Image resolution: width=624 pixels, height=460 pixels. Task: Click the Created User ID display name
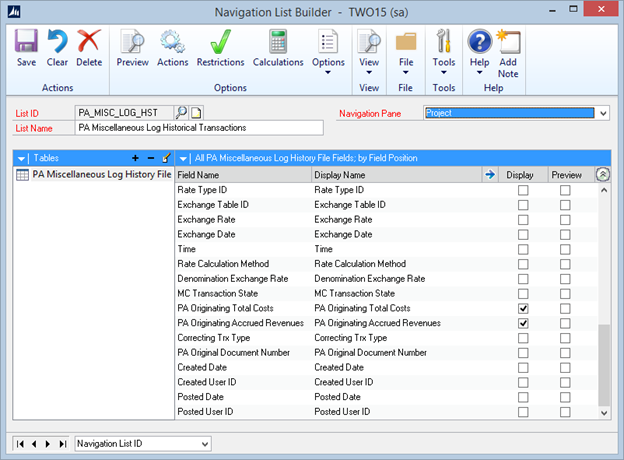[343, 382]
